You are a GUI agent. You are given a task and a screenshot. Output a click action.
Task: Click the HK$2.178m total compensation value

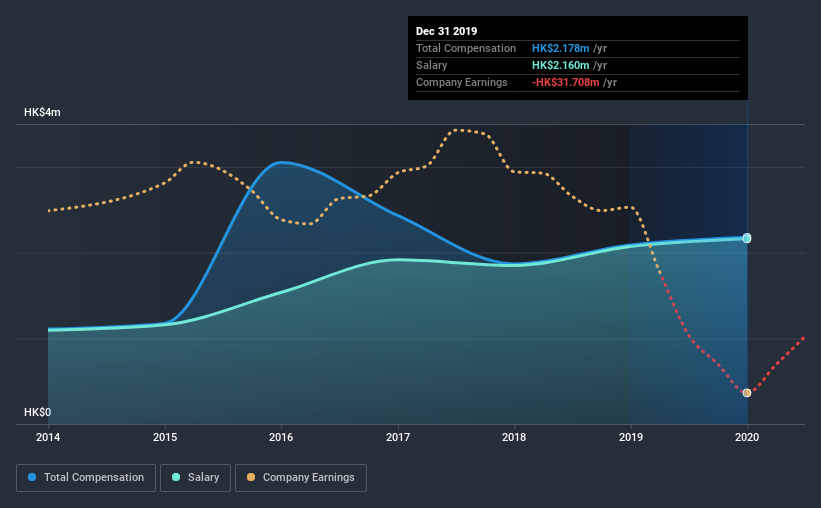coord(561,48)
